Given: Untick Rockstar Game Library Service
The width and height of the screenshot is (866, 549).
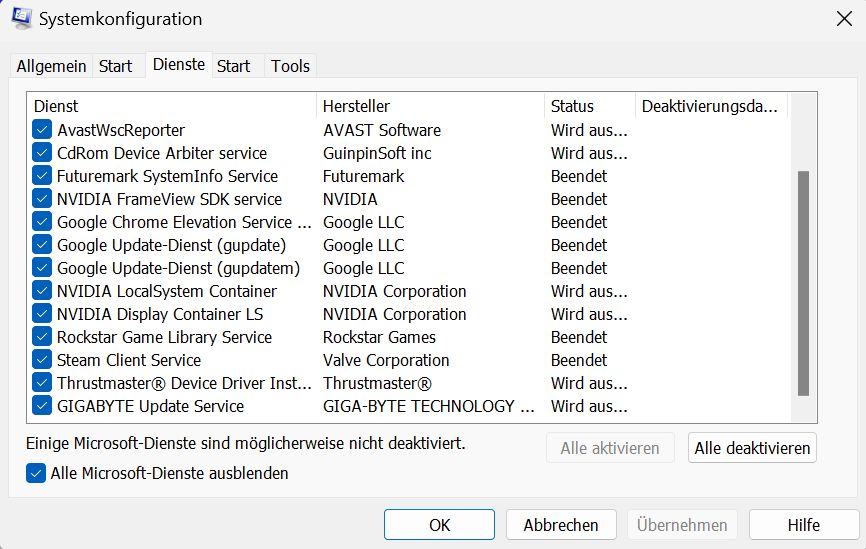Looking at the screenshot, I should pyautogui.click(x=41, y=337).
